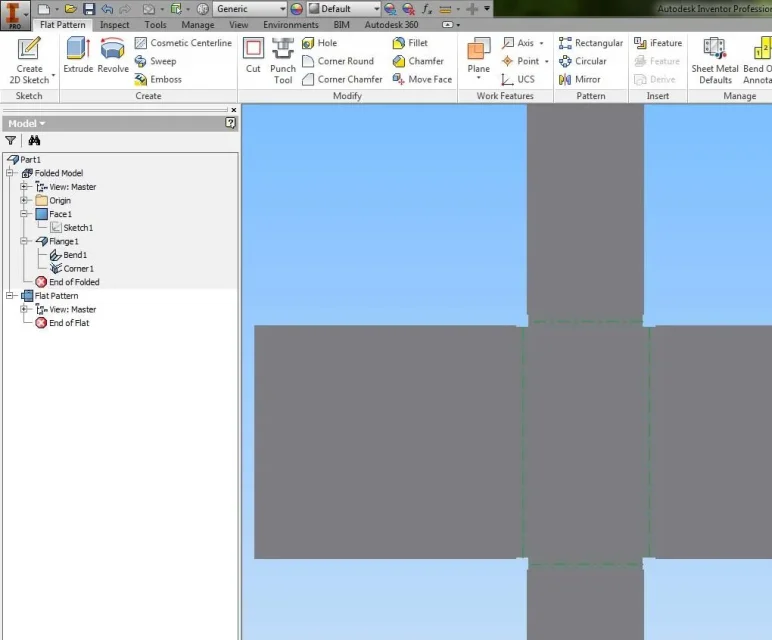Screen dimensions: 772x640
Task: Open the appearance color wheel
Action: (296, 9)
